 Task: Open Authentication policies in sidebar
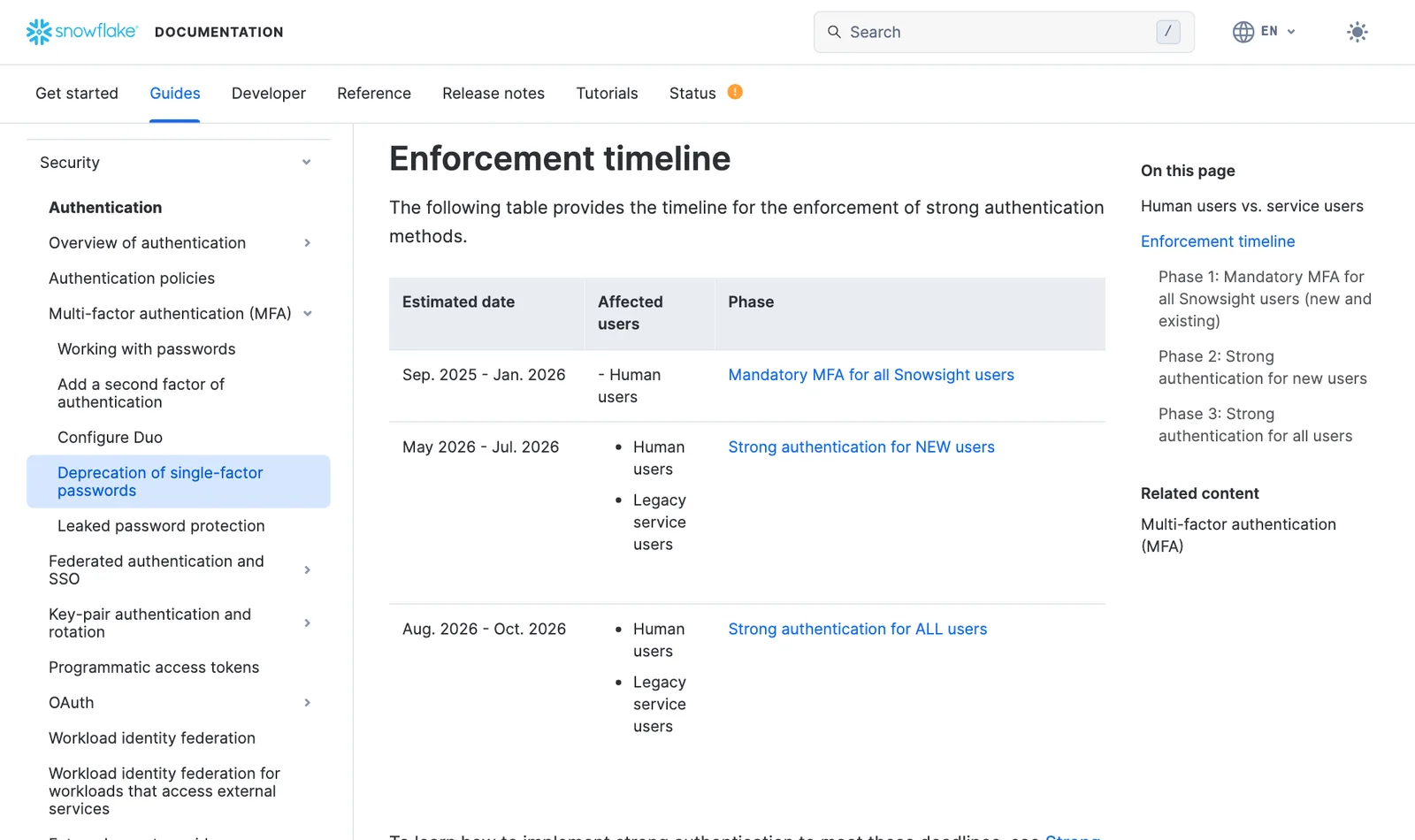(x=132, y=279)
